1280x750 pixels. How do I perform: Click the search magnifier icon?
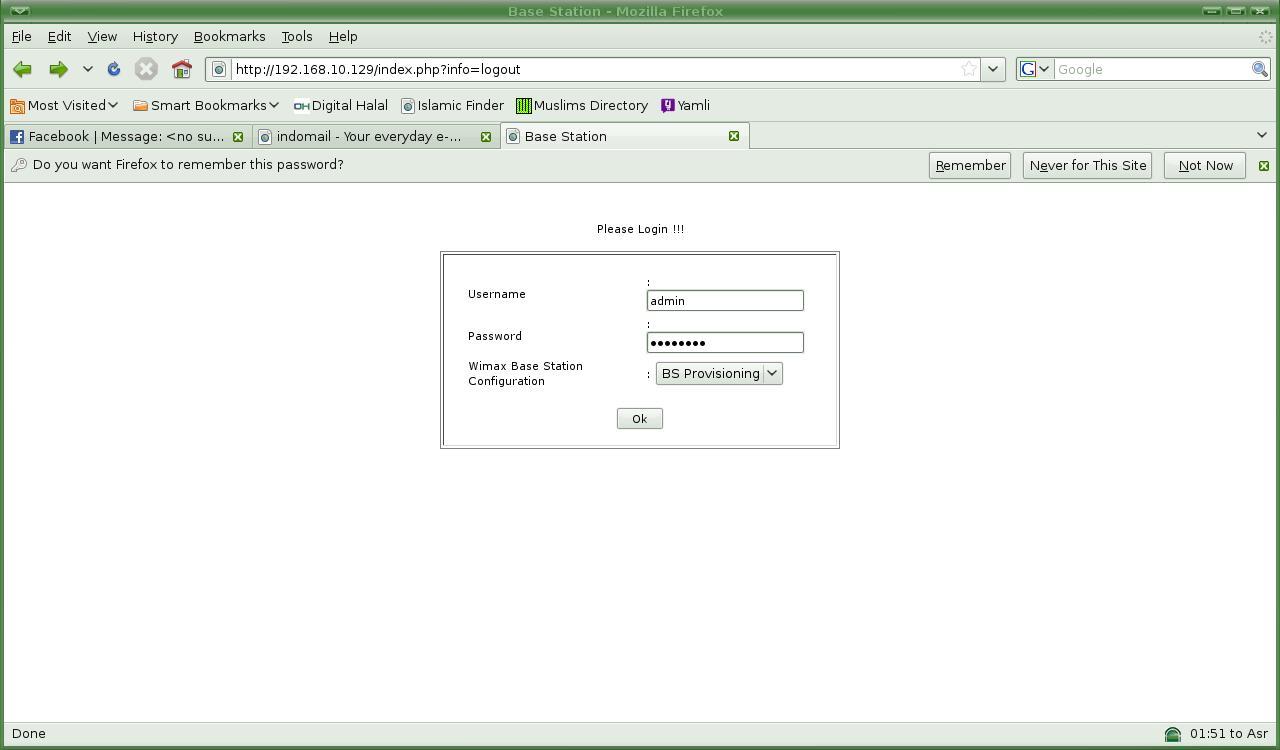tap(1260, 69)
